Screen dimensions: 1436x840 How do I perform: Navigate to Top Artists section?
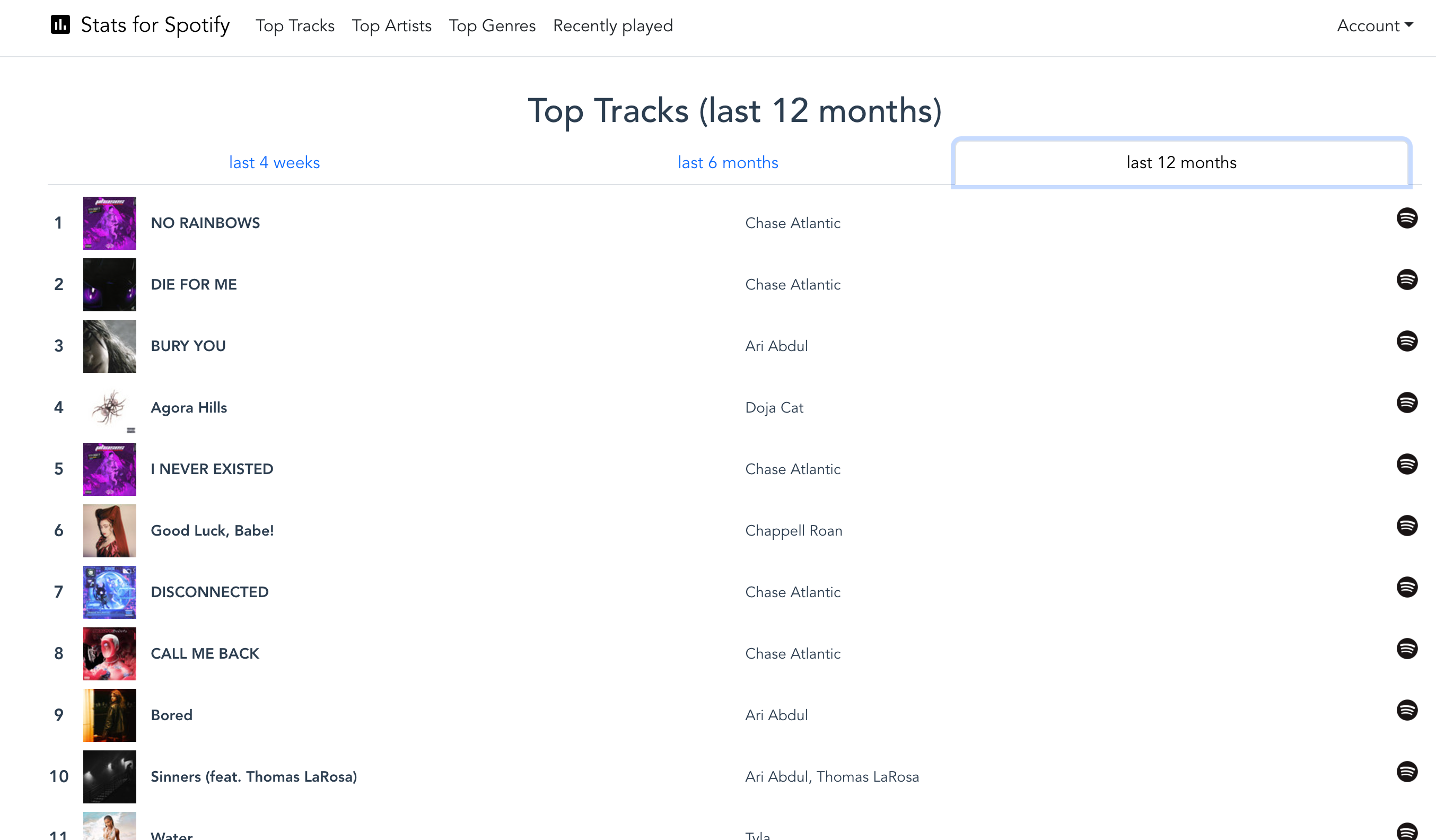click(x=390, y=26)
